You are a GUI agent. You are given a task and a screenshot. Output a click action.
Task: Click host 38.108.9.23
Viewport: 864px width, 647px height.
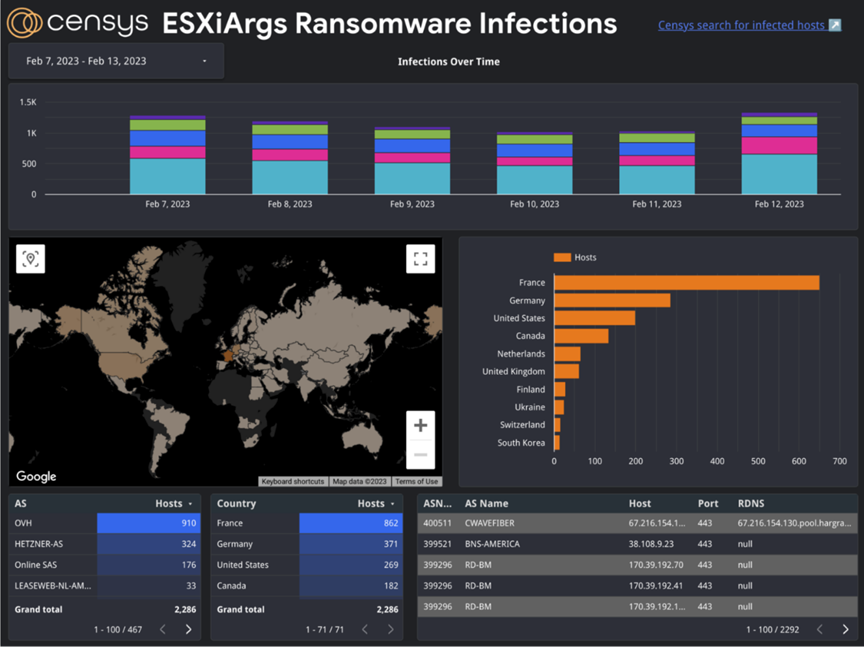click(651, 544)
